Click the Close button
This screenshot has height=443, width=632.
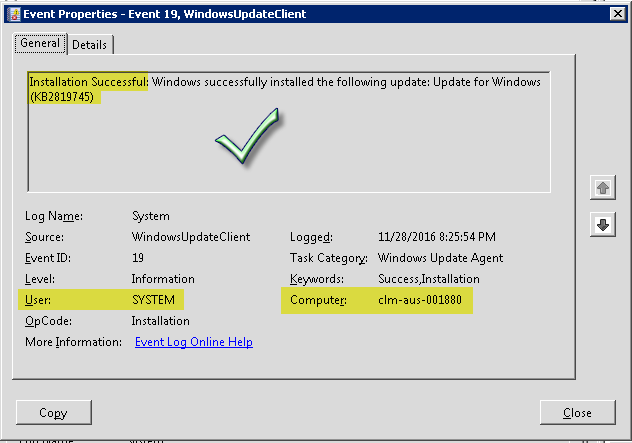[x=578, y=412]
